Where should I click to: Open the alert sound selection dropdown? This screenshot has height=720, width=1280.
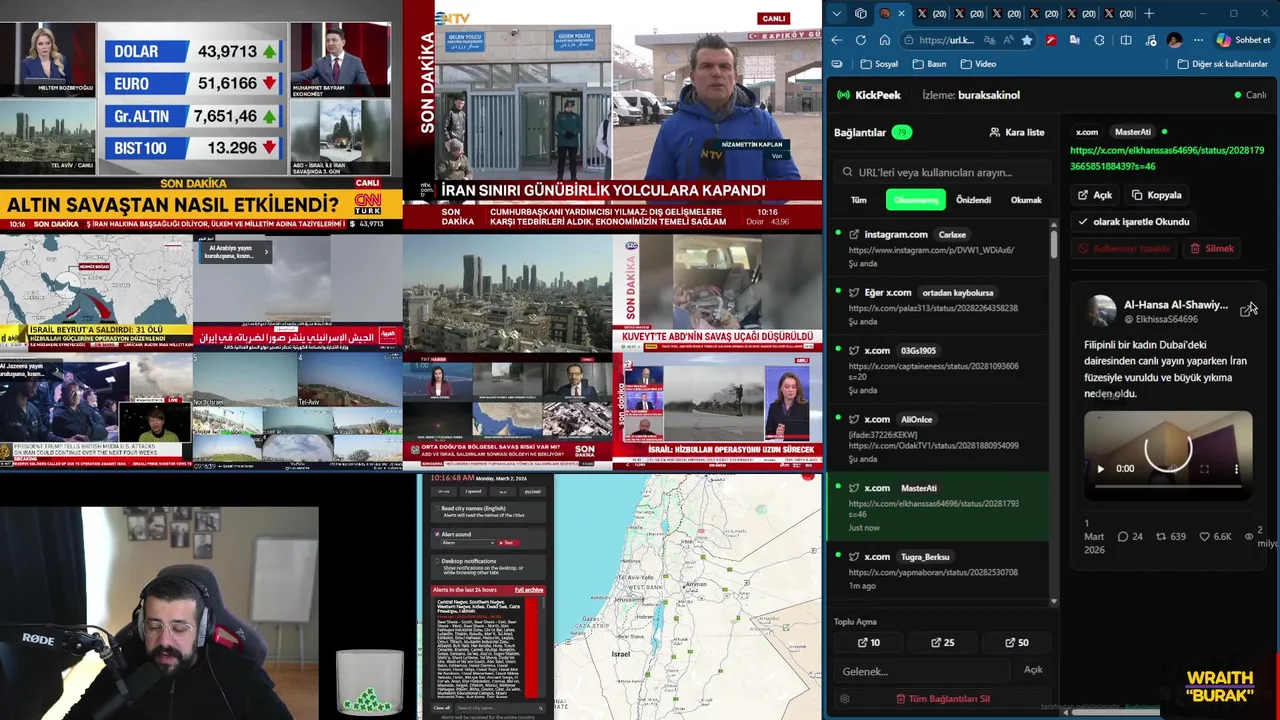coord(468,543)
